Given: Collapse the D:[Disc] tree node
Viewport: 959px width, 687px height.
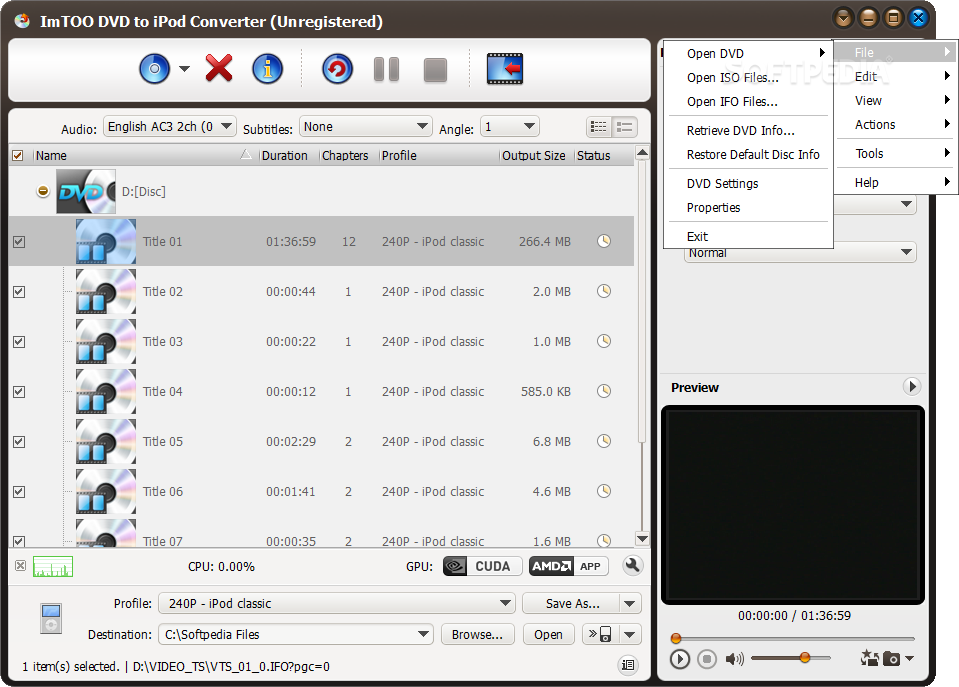Looking at the screenshot, I should [x=43, y=191].
